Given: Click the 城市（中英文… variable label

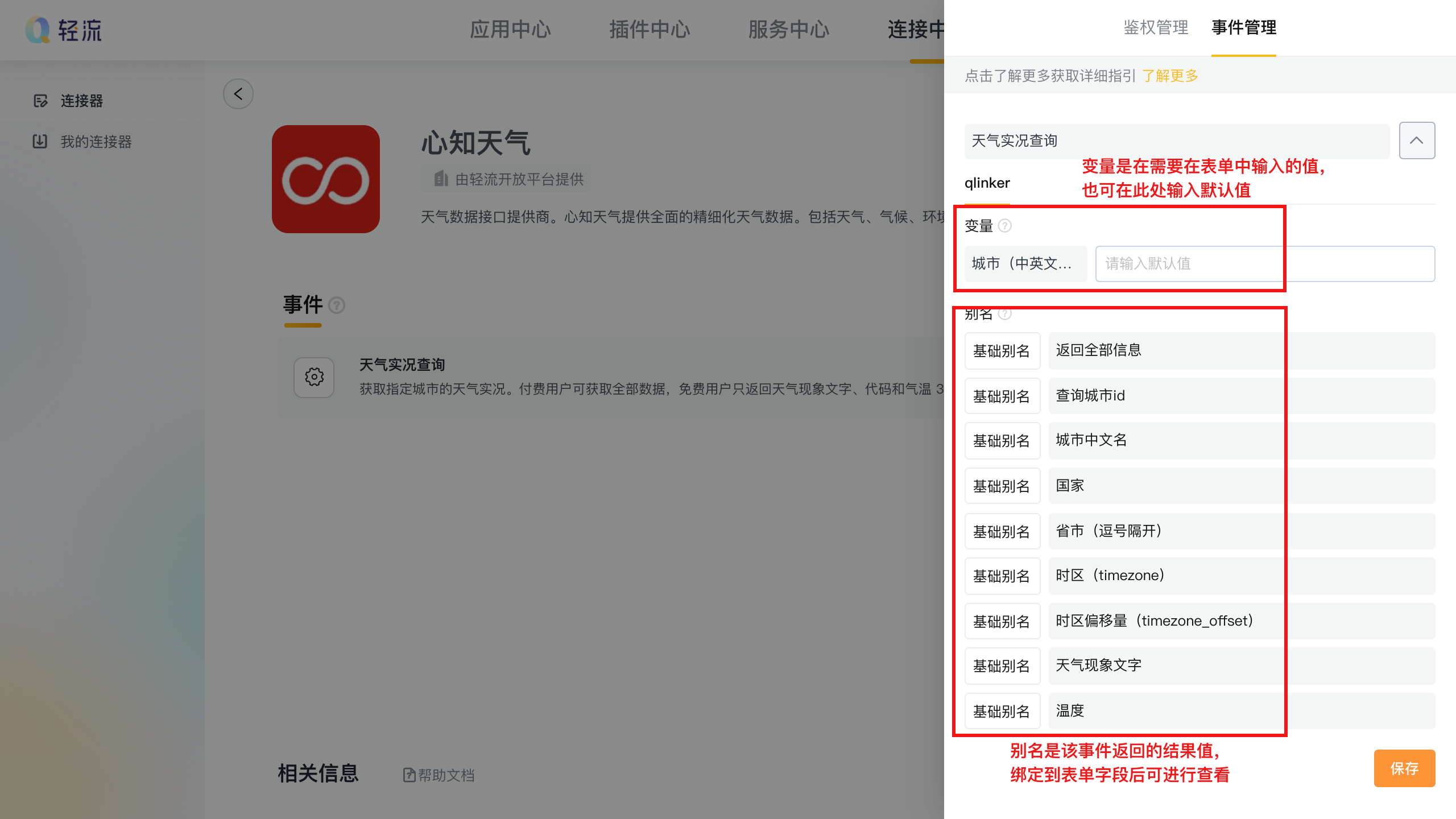Looking at the screenshot, I should pyautogui.click(x=1025, y=264).
